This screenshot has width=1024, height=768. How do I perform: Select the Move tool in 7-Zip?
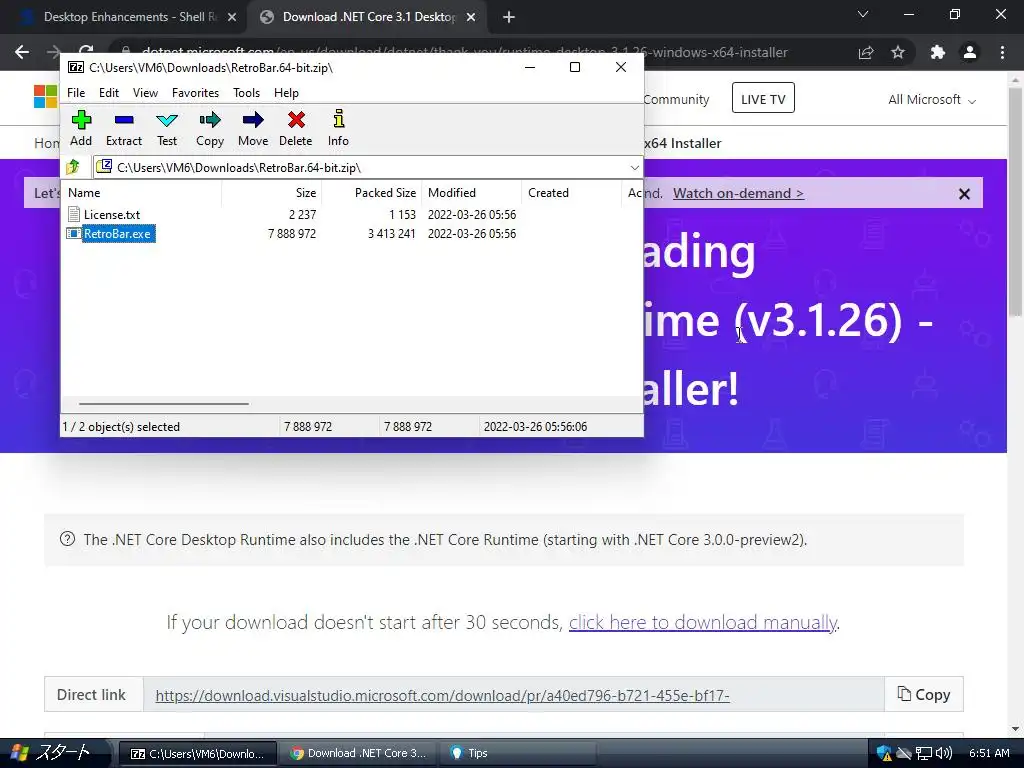coord(253,129)
